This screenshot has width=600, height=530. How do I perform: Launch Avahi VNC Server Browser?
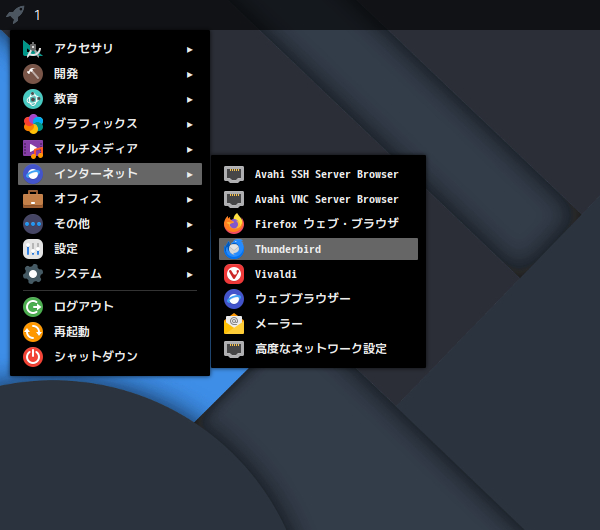point(318,199)
